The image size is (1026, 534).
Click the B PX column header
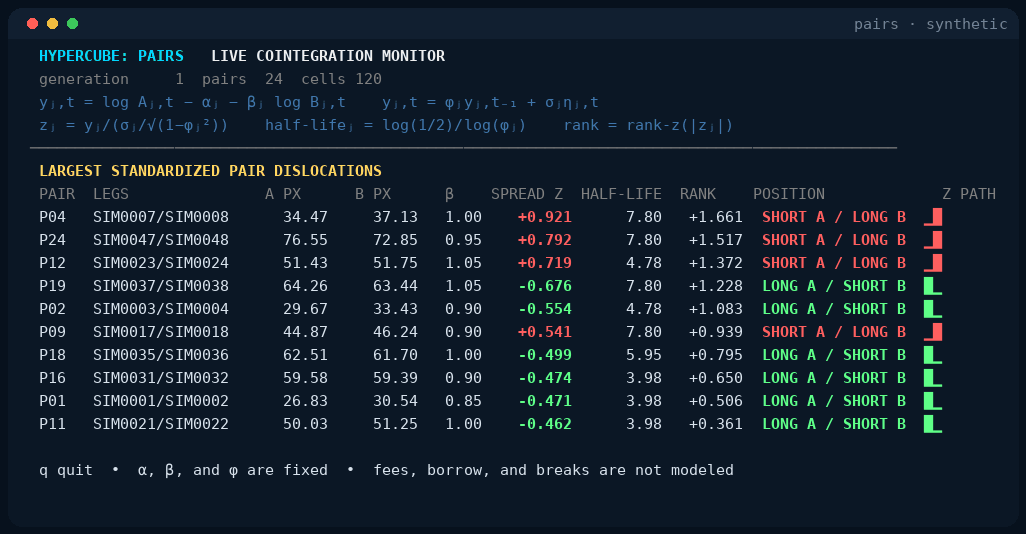coord(373,194)
